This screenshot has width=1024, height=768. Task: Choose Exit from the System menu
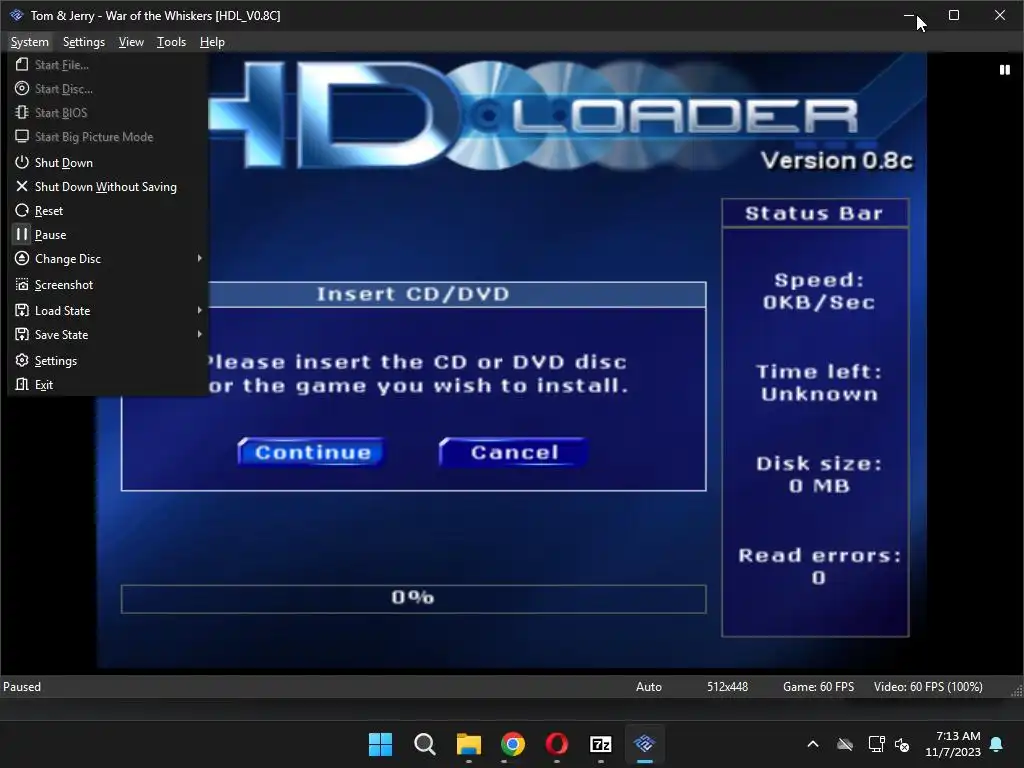pyautogui.click(x=108, y=385)
